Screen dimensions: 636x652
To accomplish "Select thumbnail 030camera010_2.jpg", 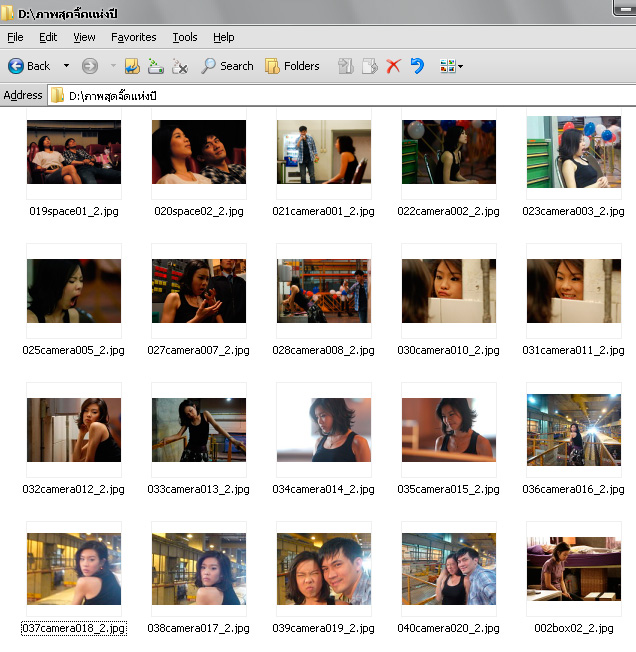I will coord(449,291).
